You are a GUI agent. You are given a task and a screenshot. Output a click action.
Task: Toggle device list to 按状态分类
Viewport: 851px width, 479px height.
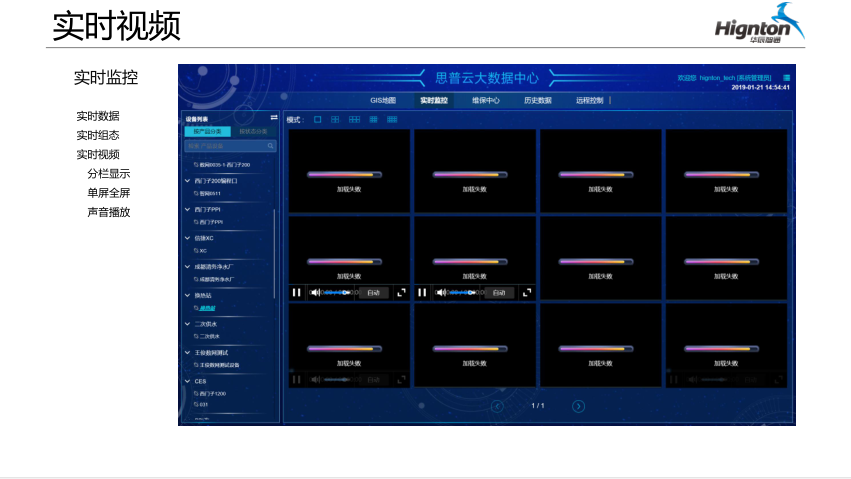pos(253,131)
